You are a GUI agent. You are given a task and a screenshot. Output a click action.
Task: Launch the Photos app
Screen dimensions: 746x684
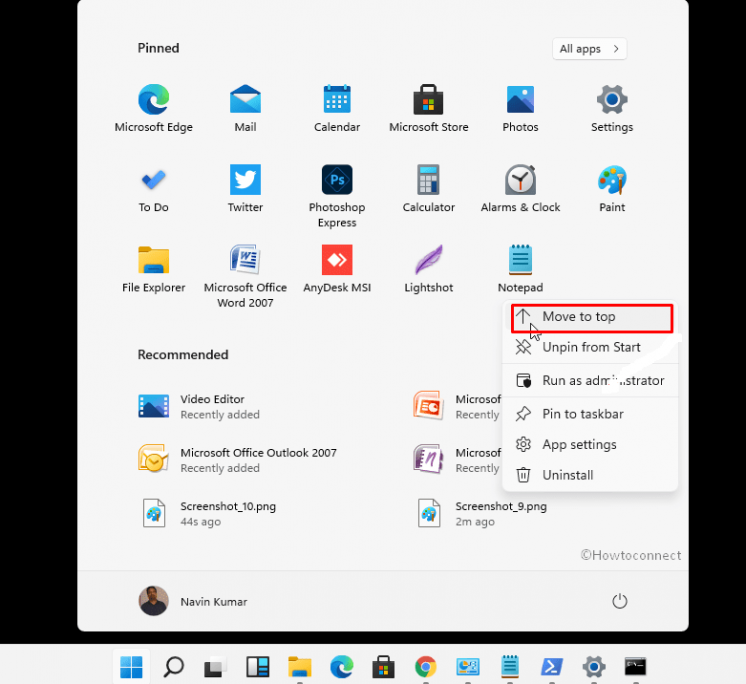(x=520, y=108)
